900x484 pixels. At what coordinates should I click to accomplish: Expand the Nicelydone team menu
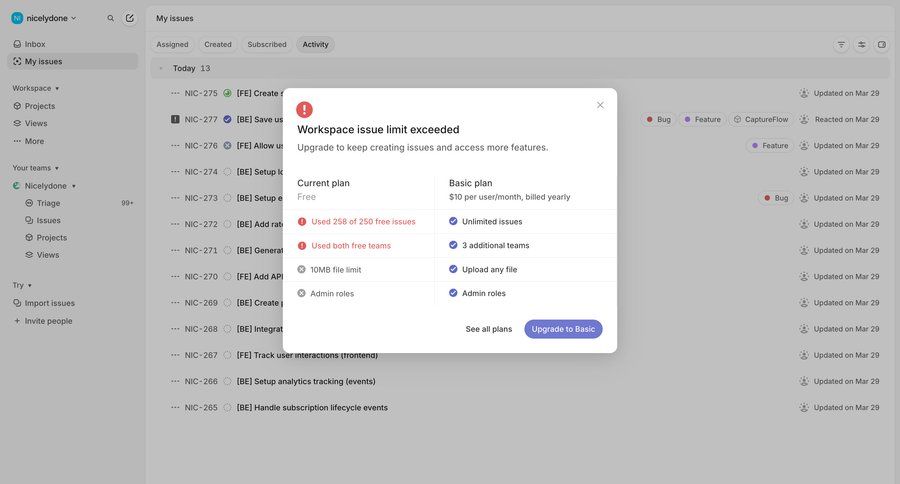pos(73,186)
